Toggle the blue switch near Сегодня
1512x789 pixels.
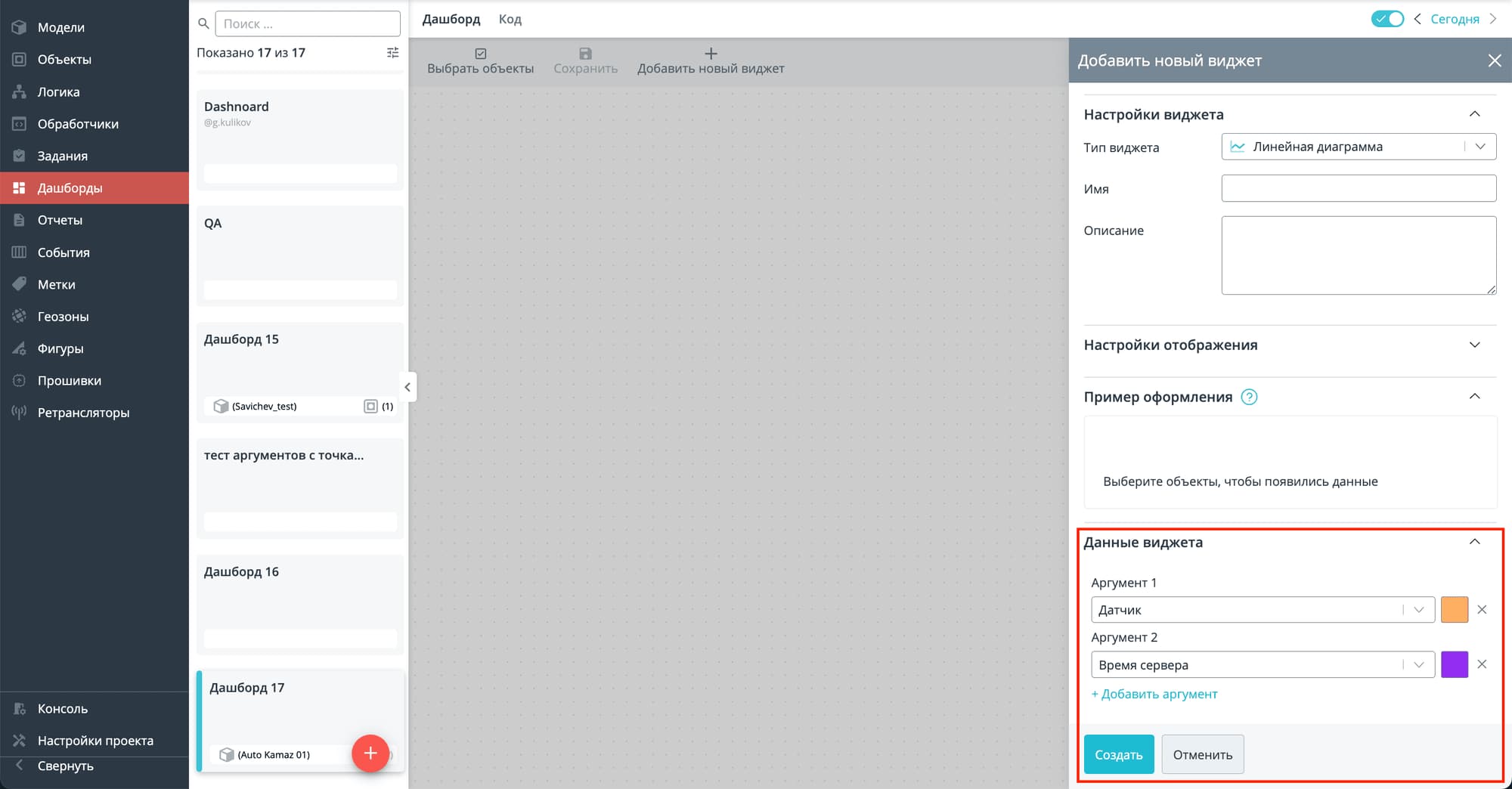point(1387,19)
